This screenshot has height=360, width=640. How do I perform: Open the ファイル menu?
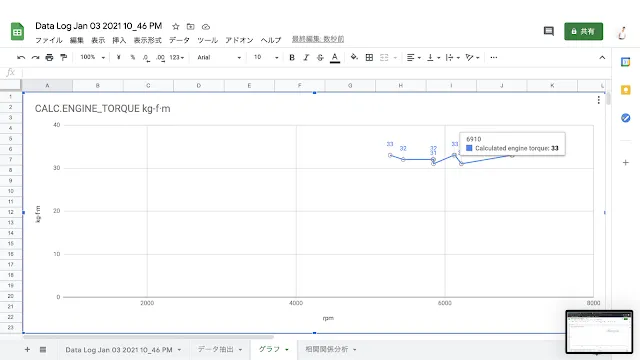(x=49, y=40)
